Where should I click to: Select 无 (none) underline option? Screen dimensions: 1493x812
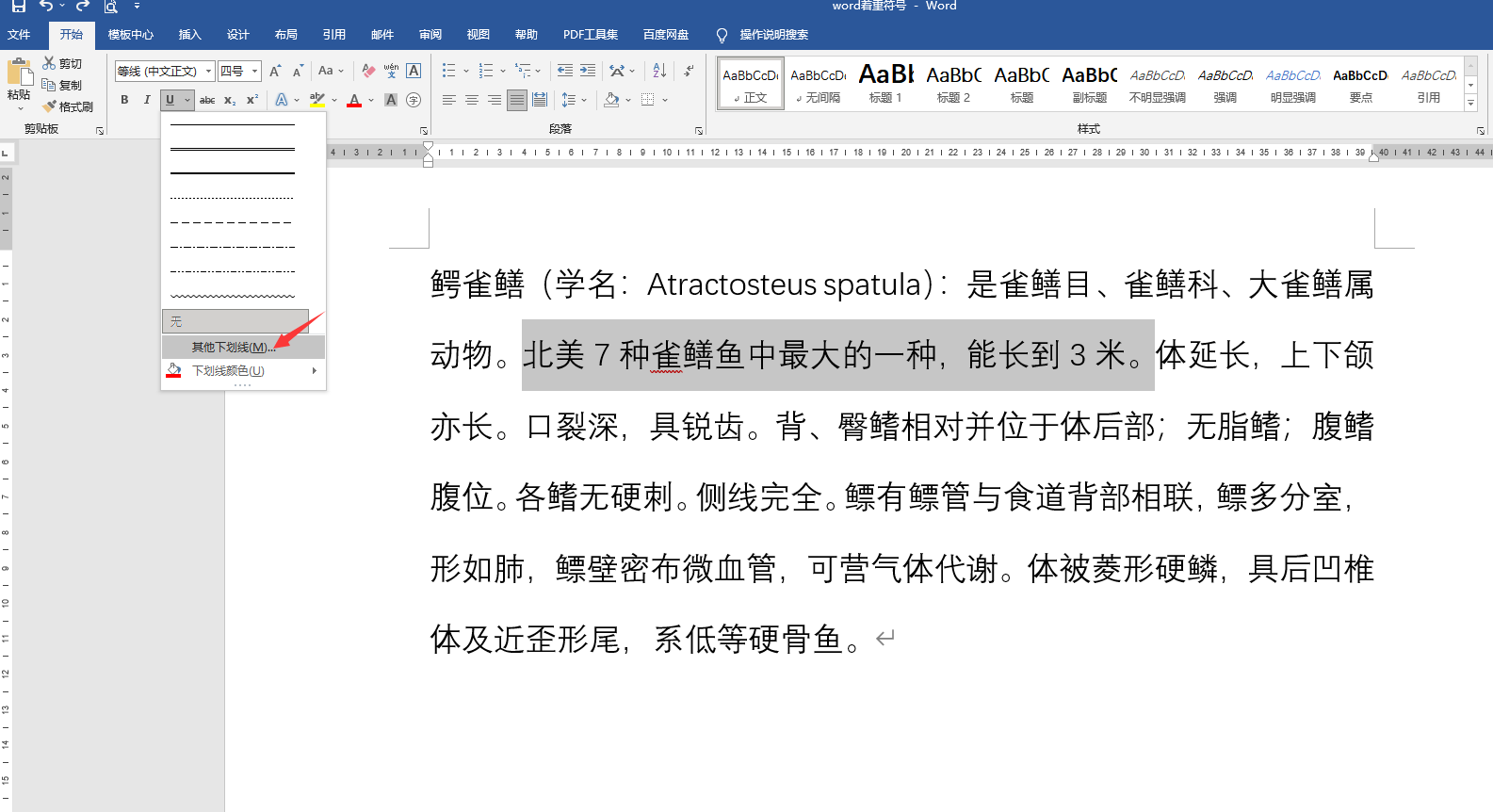(x=235, y=322)
